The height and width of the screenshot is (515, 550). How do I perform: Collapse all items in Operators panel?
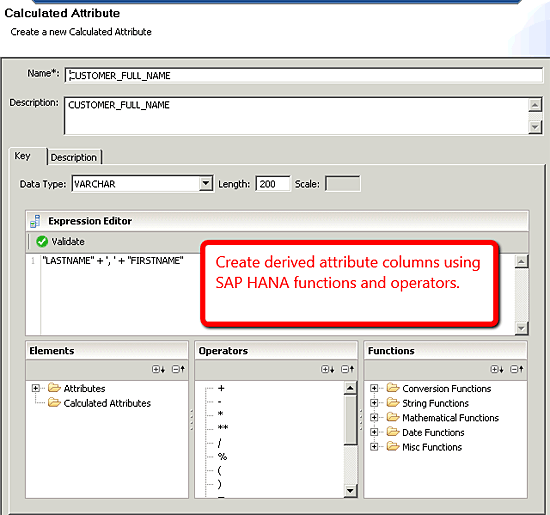pyautogui.click(x=348, y=369)
